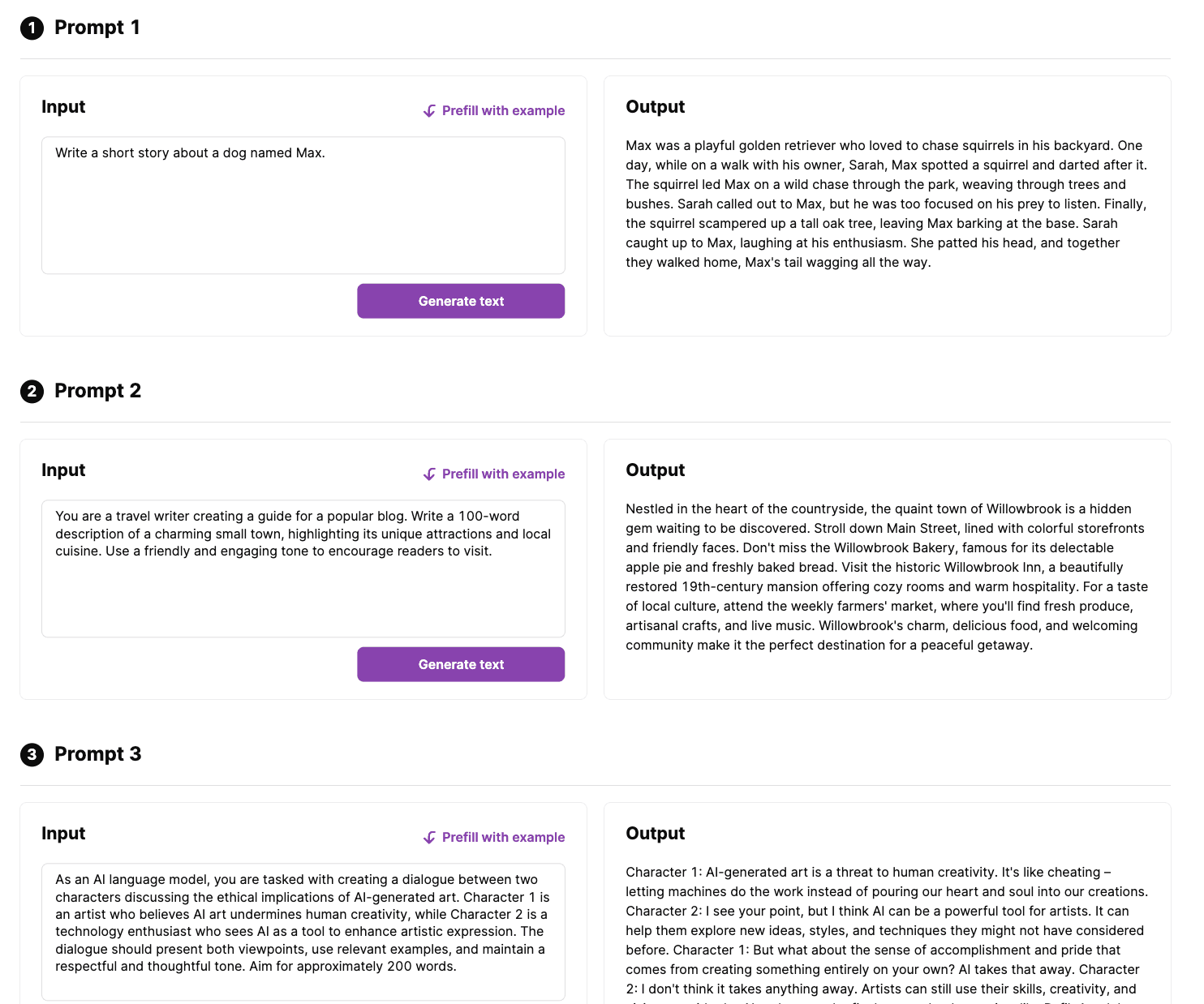The image size is (1204, 1004).
Task: Click the prefill arrow icon in Prompt 1
Action: click(x=429, y=110)
